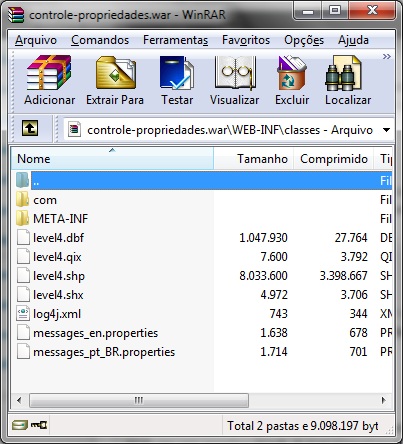Click the horizontal scrollbar thumb
Screen dimensions: 403x444
click(x=139, y=400)
